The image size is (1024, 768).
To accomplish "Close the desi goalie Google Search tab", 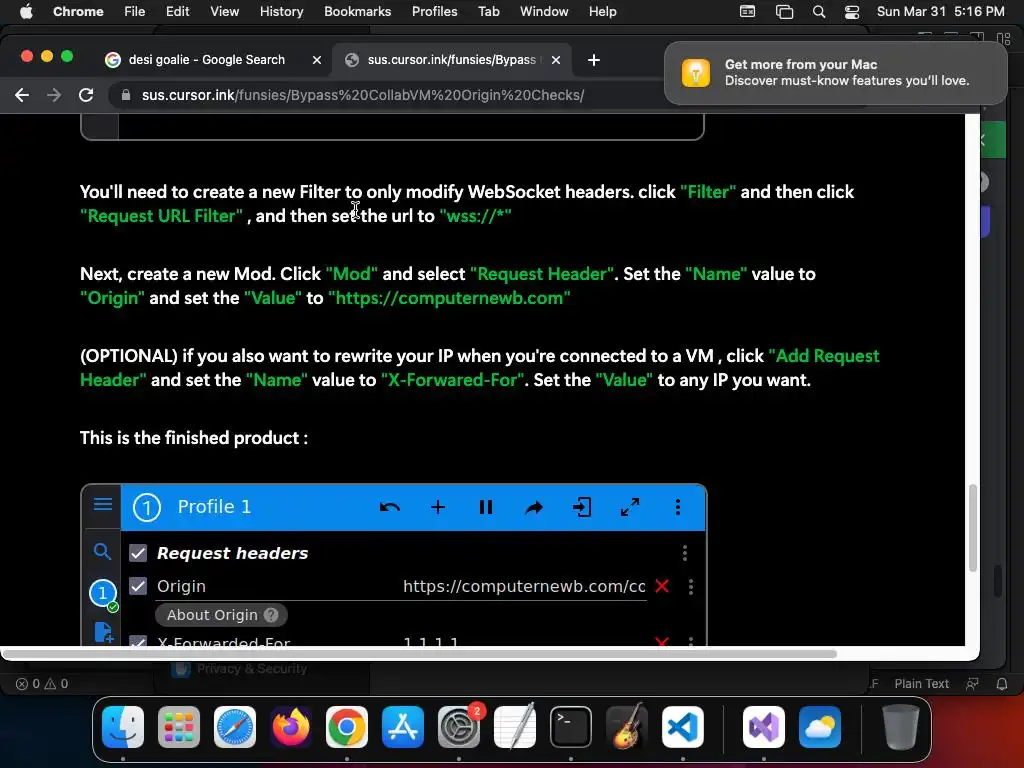I will (x=317, y=60).
